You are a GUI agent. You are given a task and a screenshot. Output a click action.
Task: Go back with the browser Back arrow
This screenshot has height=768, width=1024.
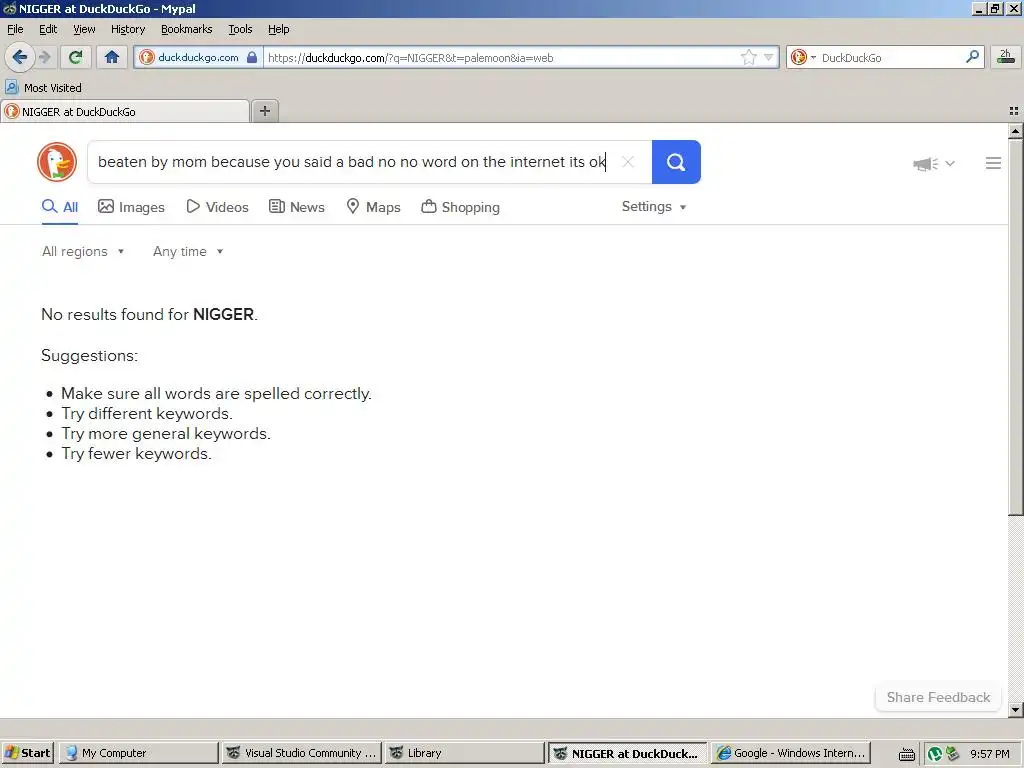pyautogui.click(x=20, y=57)
